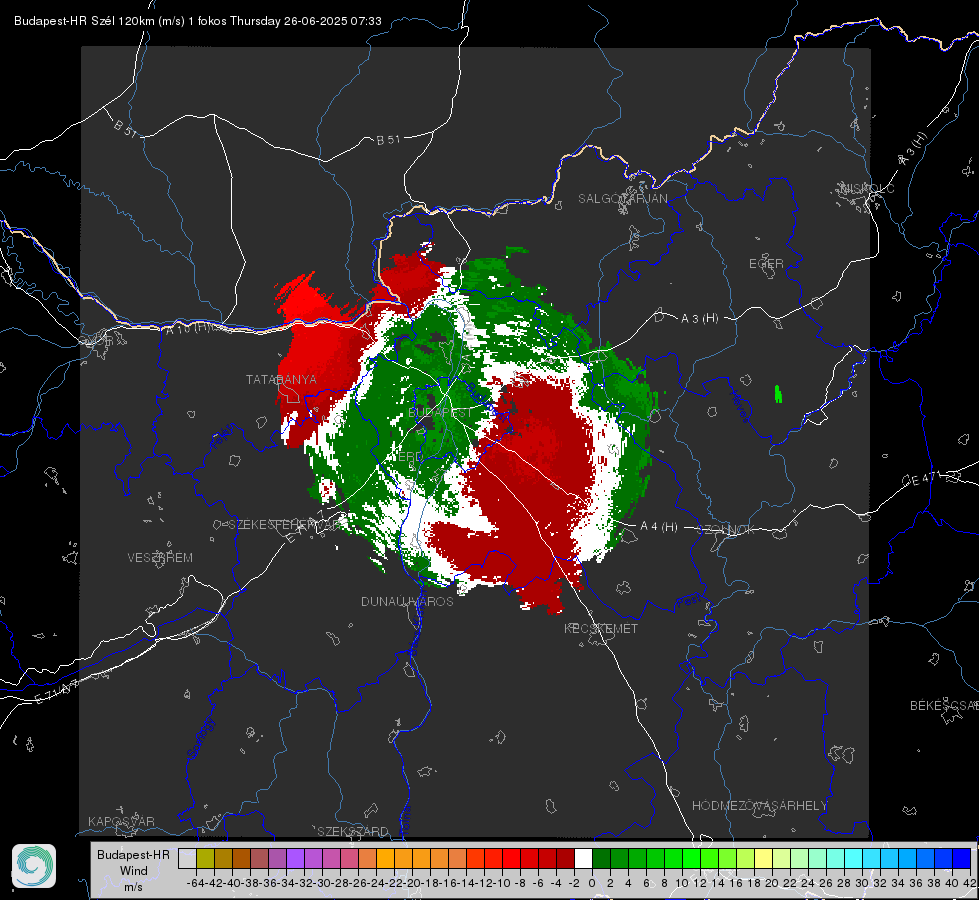The height and width of the screenshot is (900, 979).
Task: Click the BEKESCSABA city label
Action: 944,706
